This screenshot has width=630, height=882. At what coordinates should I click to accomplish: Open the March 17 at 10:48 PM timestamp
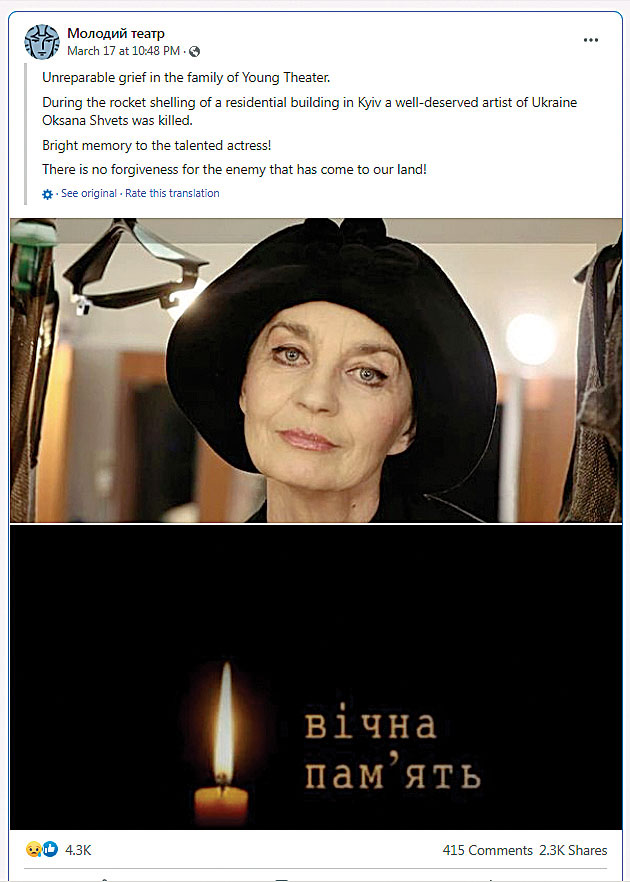pyautogui.click(x=123, y=51)
